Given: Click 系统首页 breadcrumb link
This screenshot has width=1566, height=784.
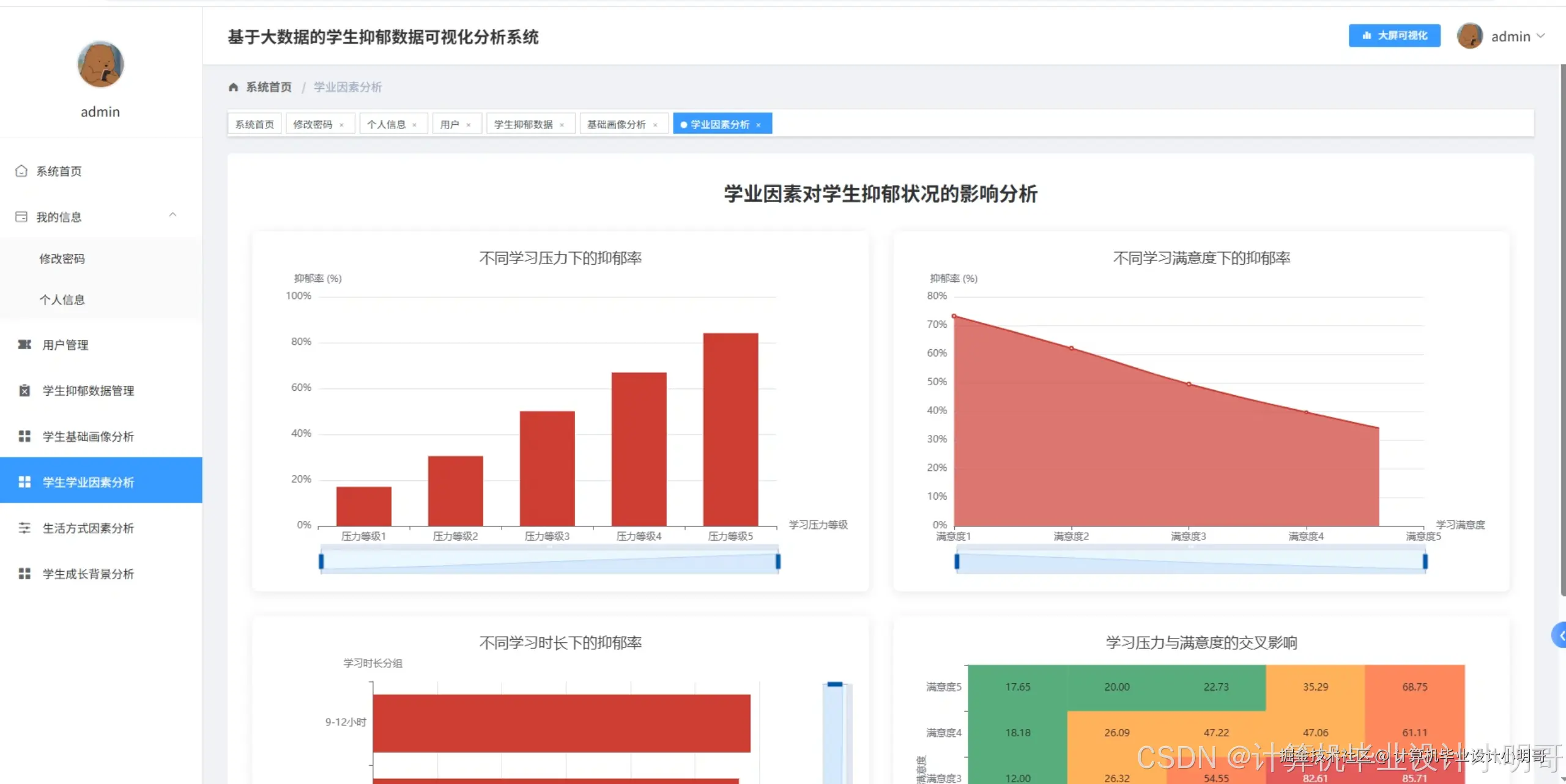Looking at the screenshot, I should tap(269, 87).
